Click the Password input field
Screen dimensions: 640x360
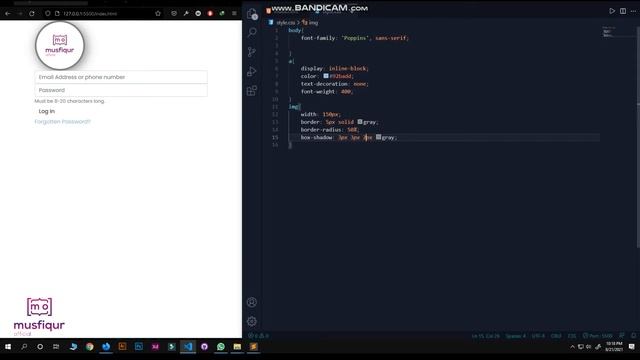point(121,90)
